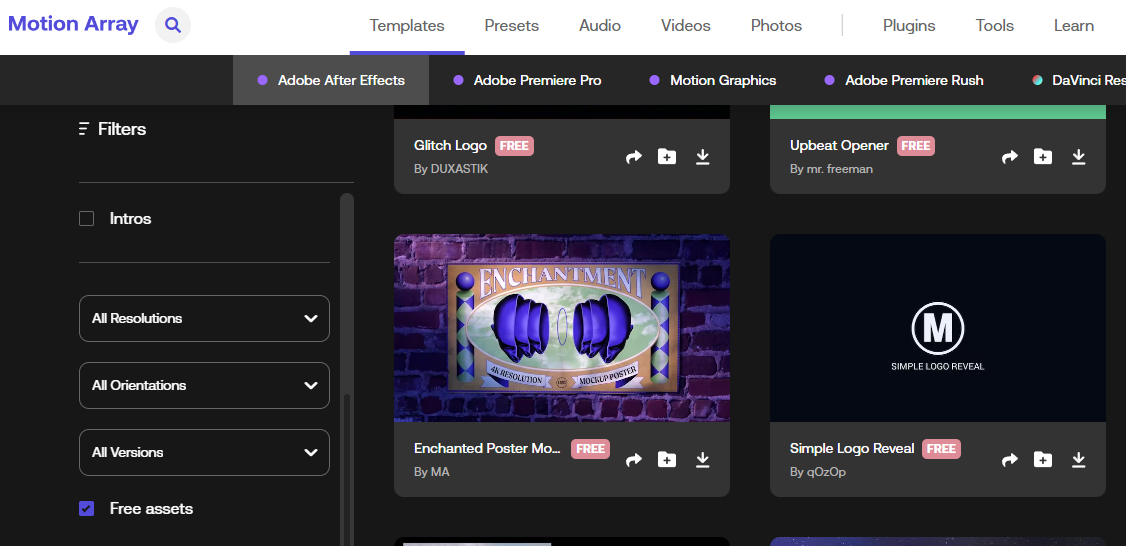The width and height of the screenshot is (1126, 546).
Task: Click the Filters heading text
Action: point(122,129)
